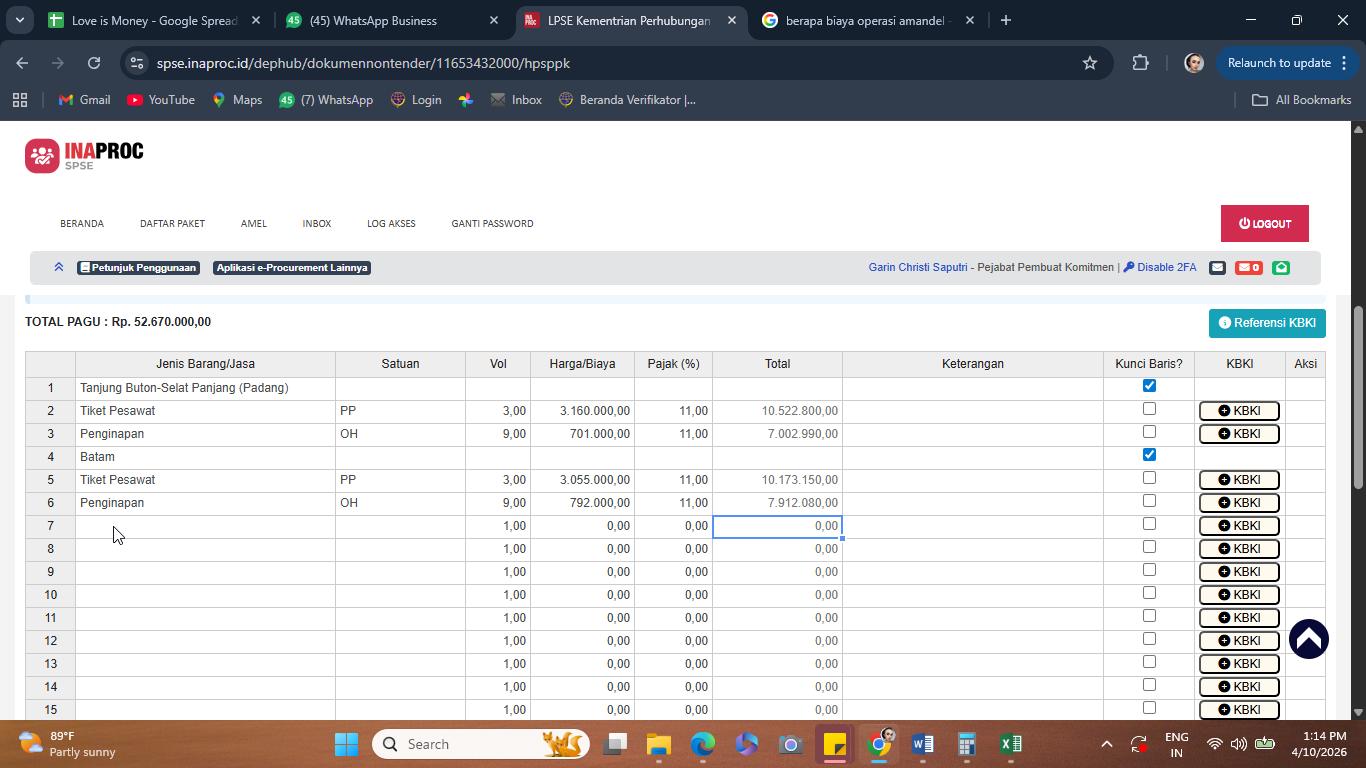The image size is (1366, 768).
Task: Go back to previous page
Action: coord(22,63)
